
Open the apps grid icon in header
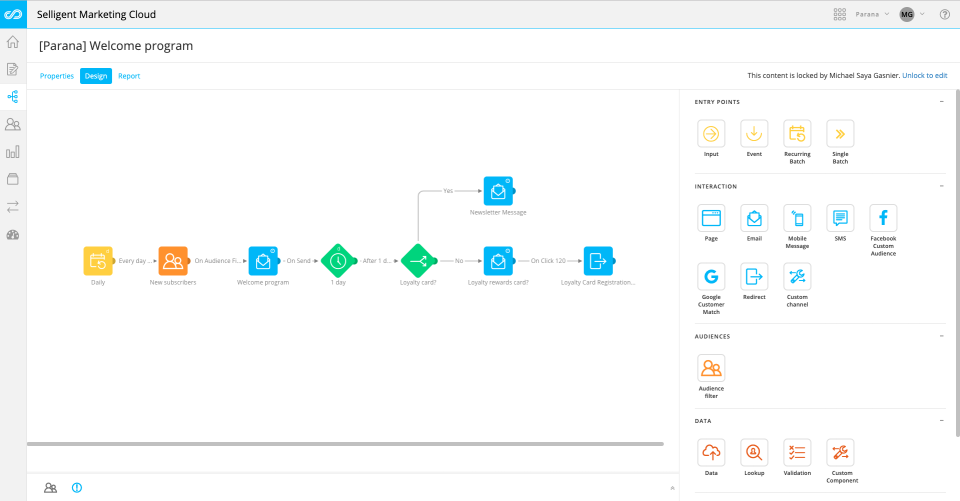(840, 14)
